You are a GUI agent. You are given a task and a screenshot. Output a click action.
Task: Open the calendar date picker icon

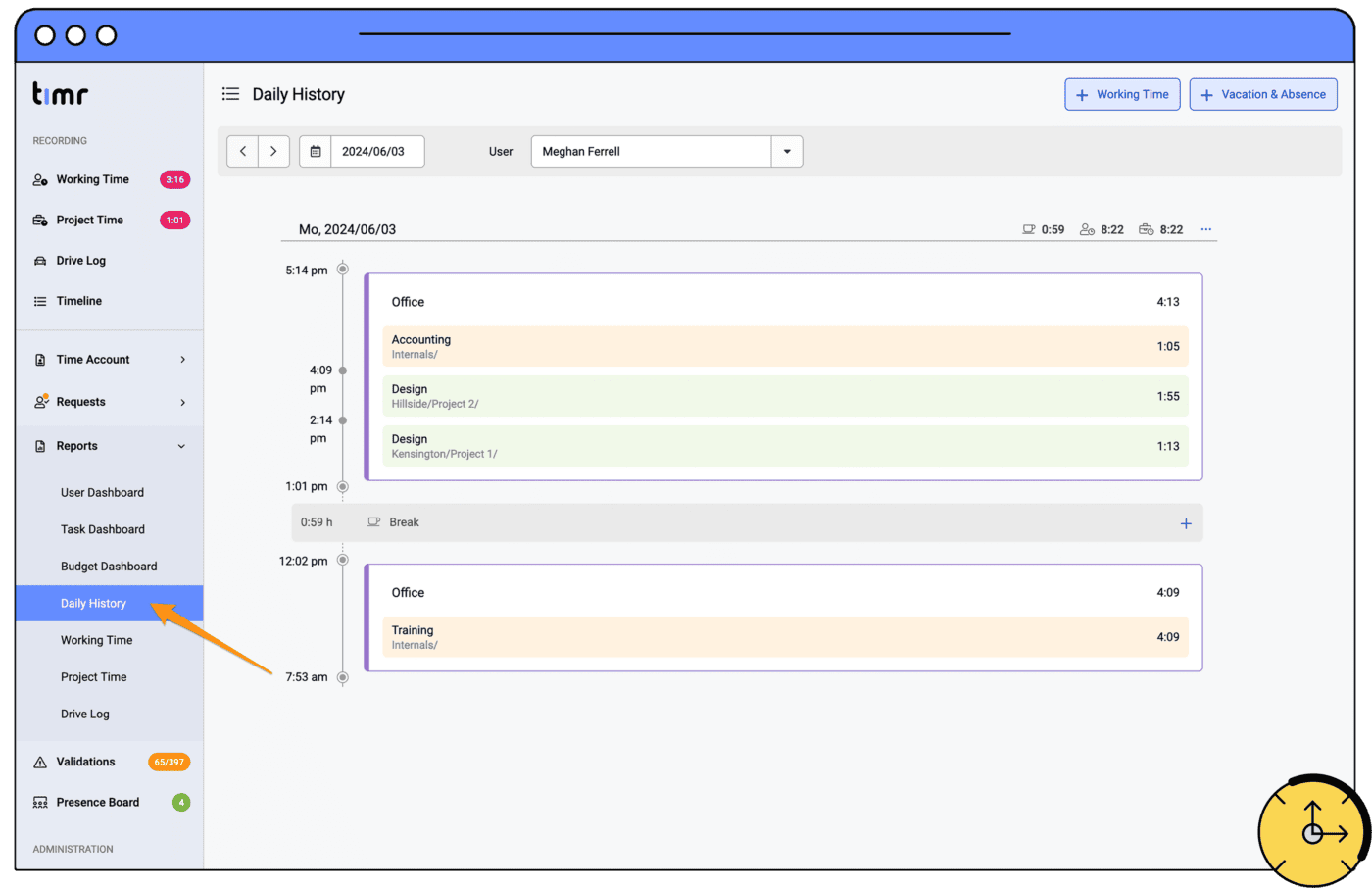[x=316, y=152]
